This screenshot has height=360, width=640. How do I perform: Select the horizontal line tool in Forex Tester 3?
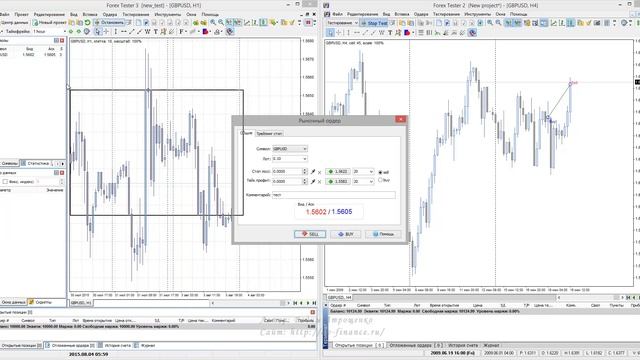coord(123,31)
